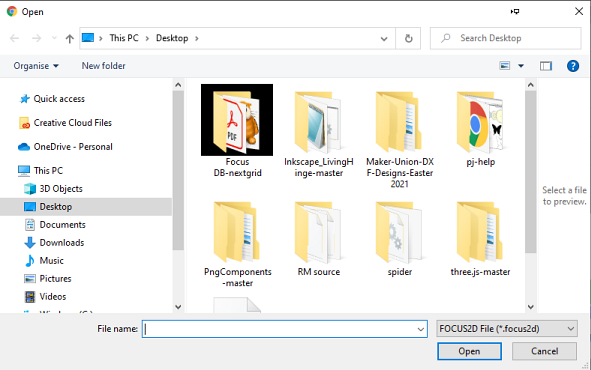The width and height of the screenshot is (591, 370).
Task: Open previous locations address dropdown
Action: click(x=384, y=38)
